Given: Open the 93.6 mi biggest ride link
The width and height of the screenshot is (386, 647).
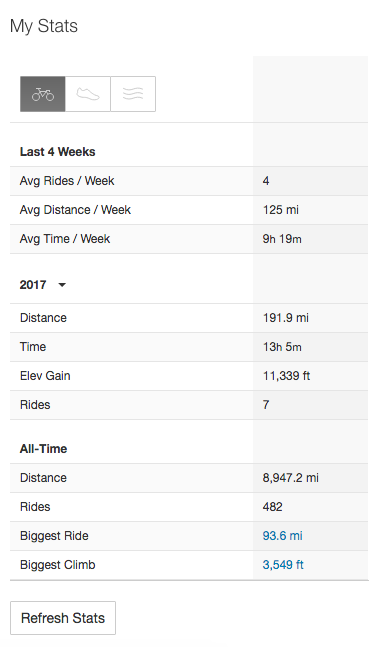Looking at the screenshot, I should tap(282, 536).
